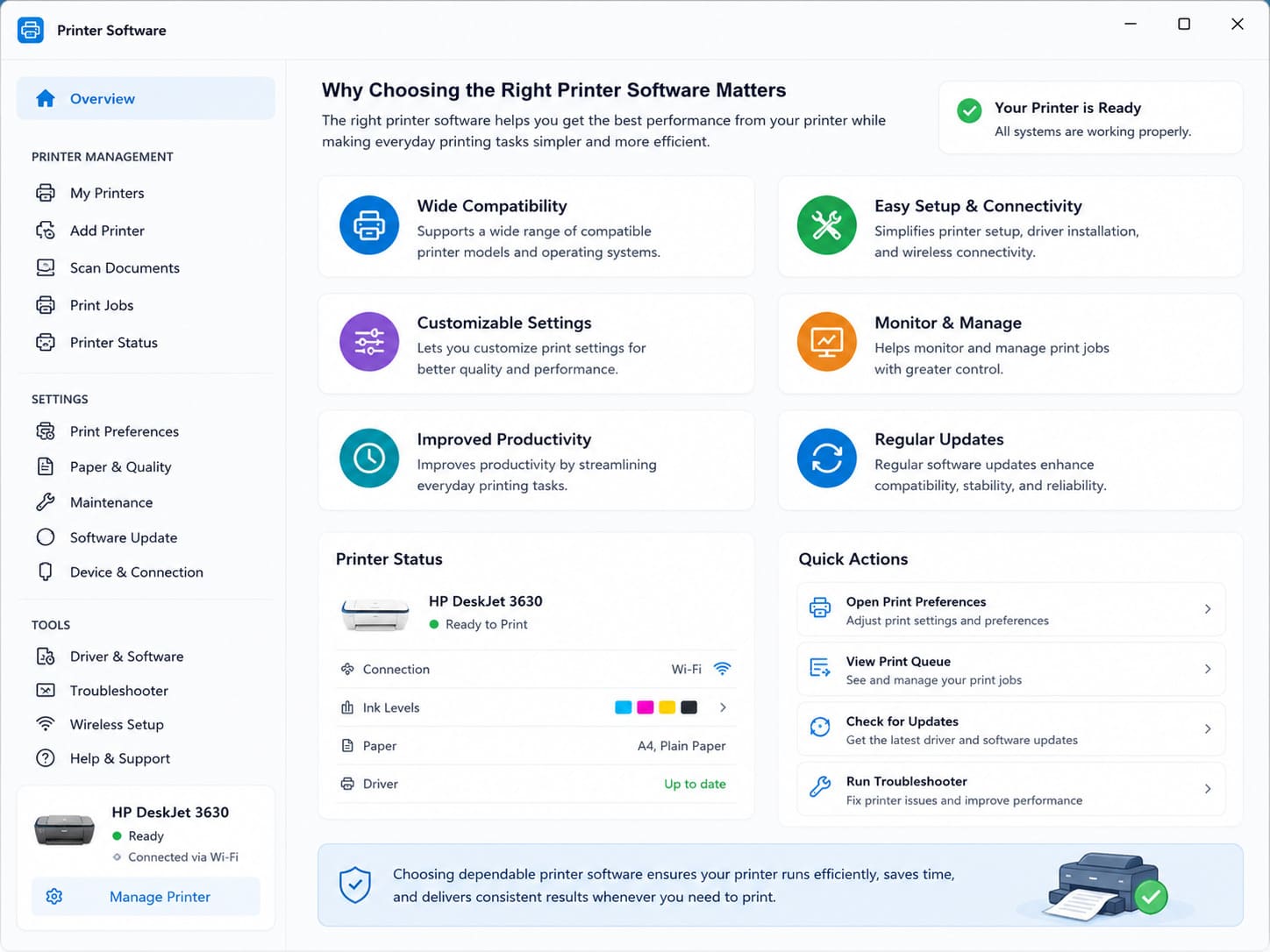Click the blue Wide Compatibility printer icon

pos(369,225)
